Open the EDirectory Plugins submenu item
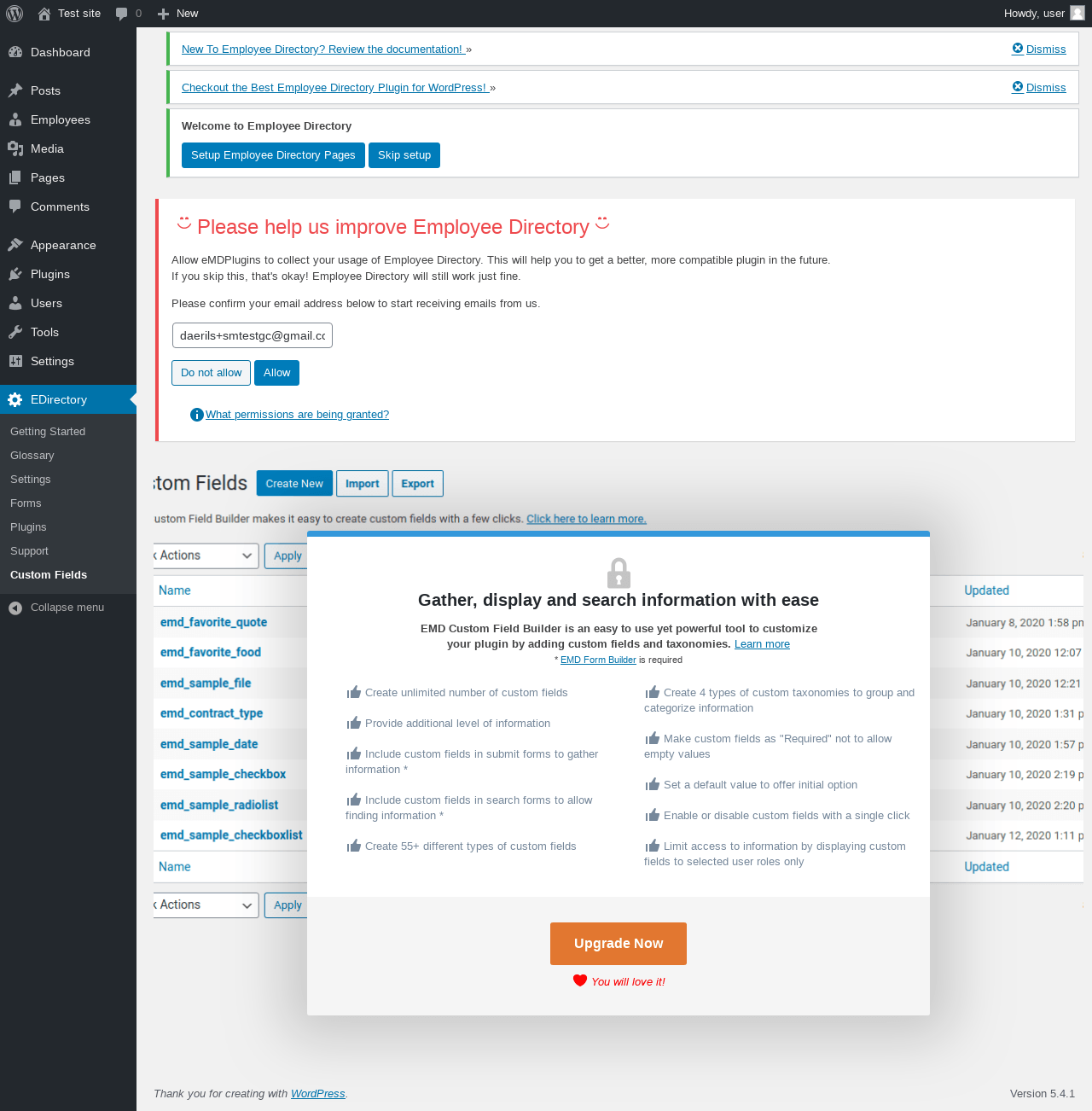This screenshot has height=1111, width=1092. pos(28,527)
